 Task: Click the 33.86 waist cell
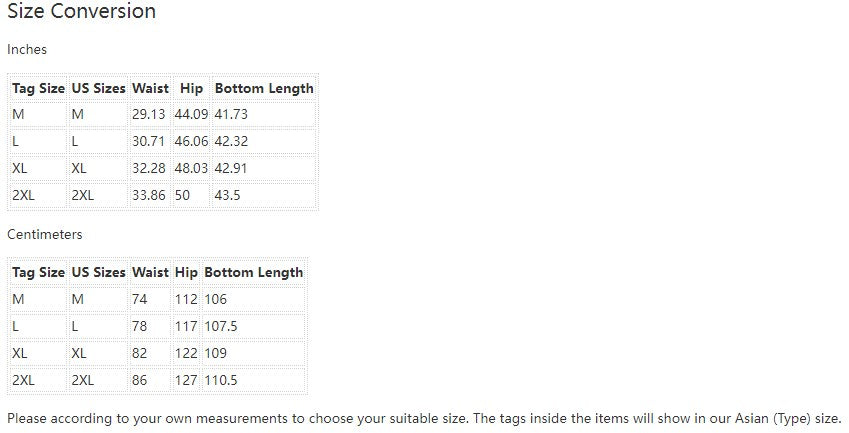[148, 195]
